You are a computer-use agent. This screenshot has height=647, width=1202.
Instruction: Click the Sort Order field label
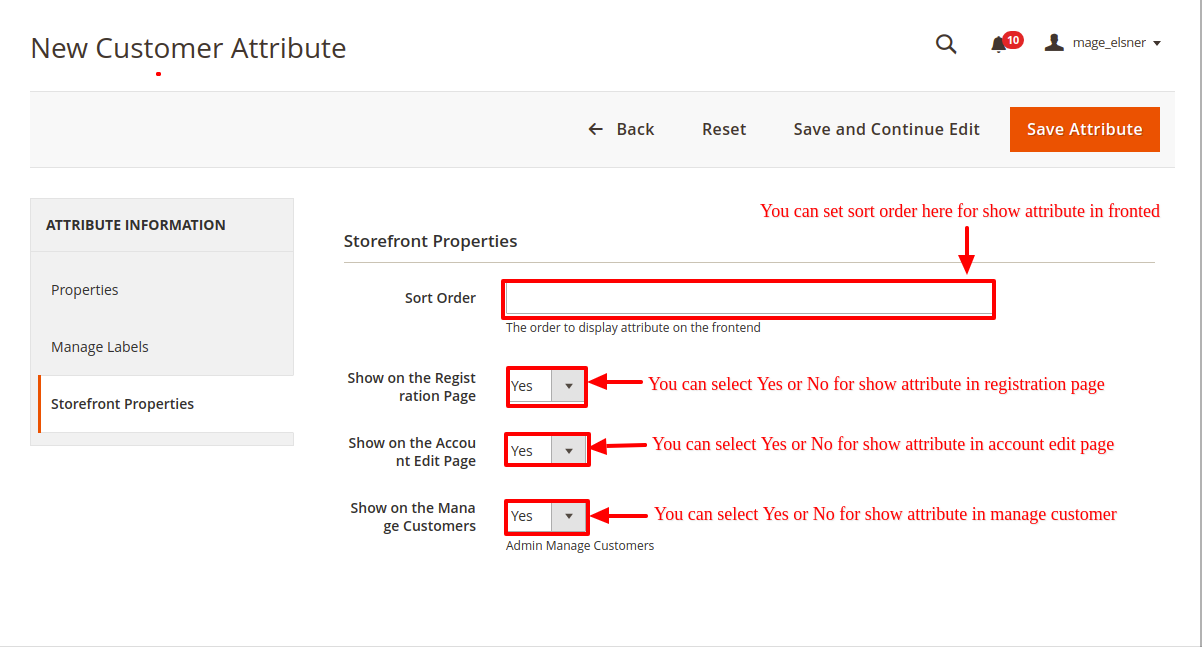click(x=440, y=298)
